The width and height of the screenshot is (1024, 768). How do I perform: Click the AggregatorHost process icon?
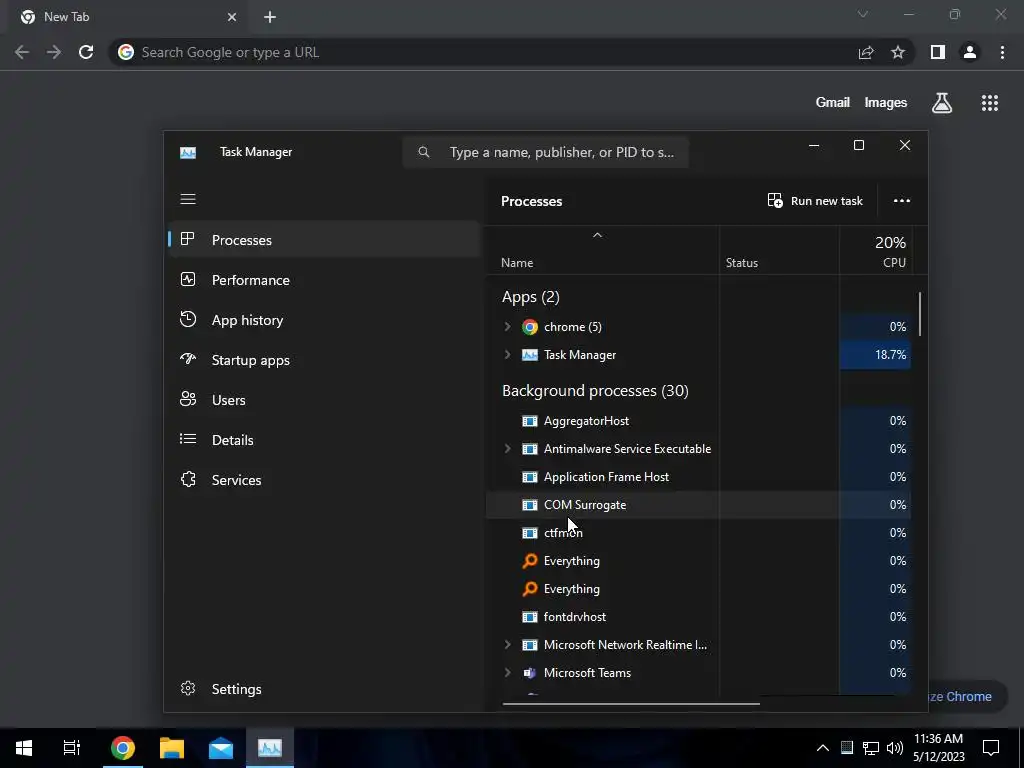coord(530,421)
